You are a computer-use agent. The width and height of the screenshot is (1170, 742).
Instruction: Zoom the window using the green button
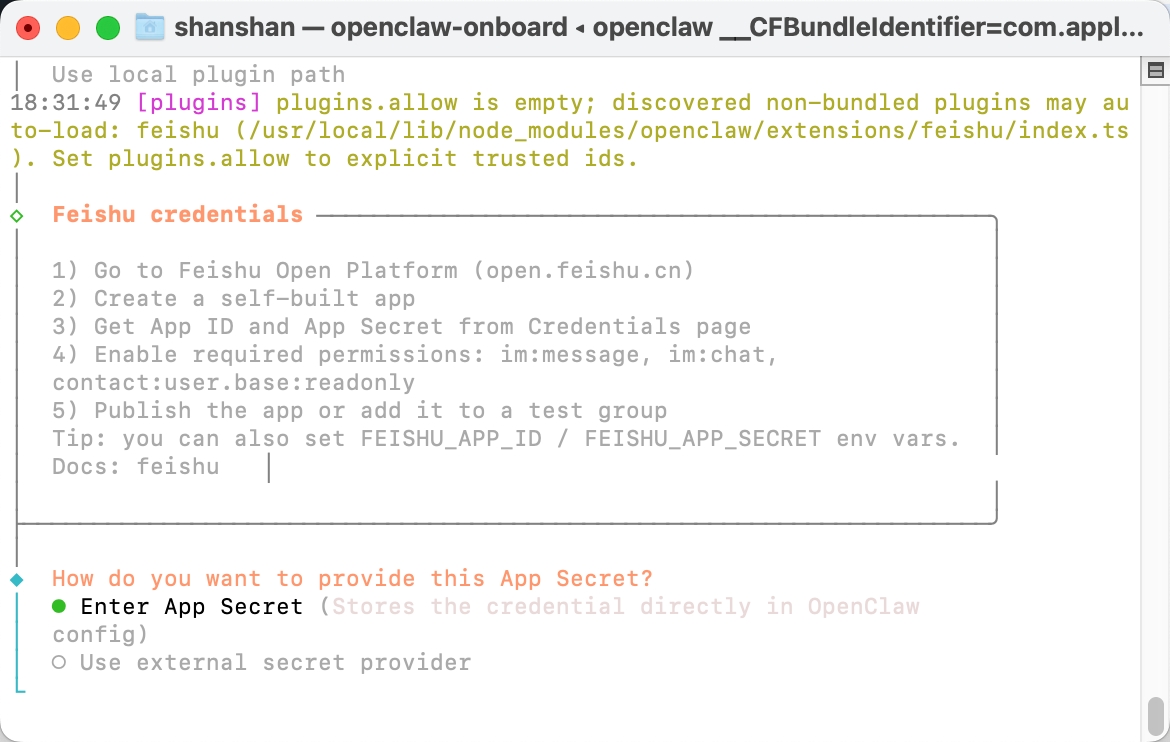pos(107,27)
